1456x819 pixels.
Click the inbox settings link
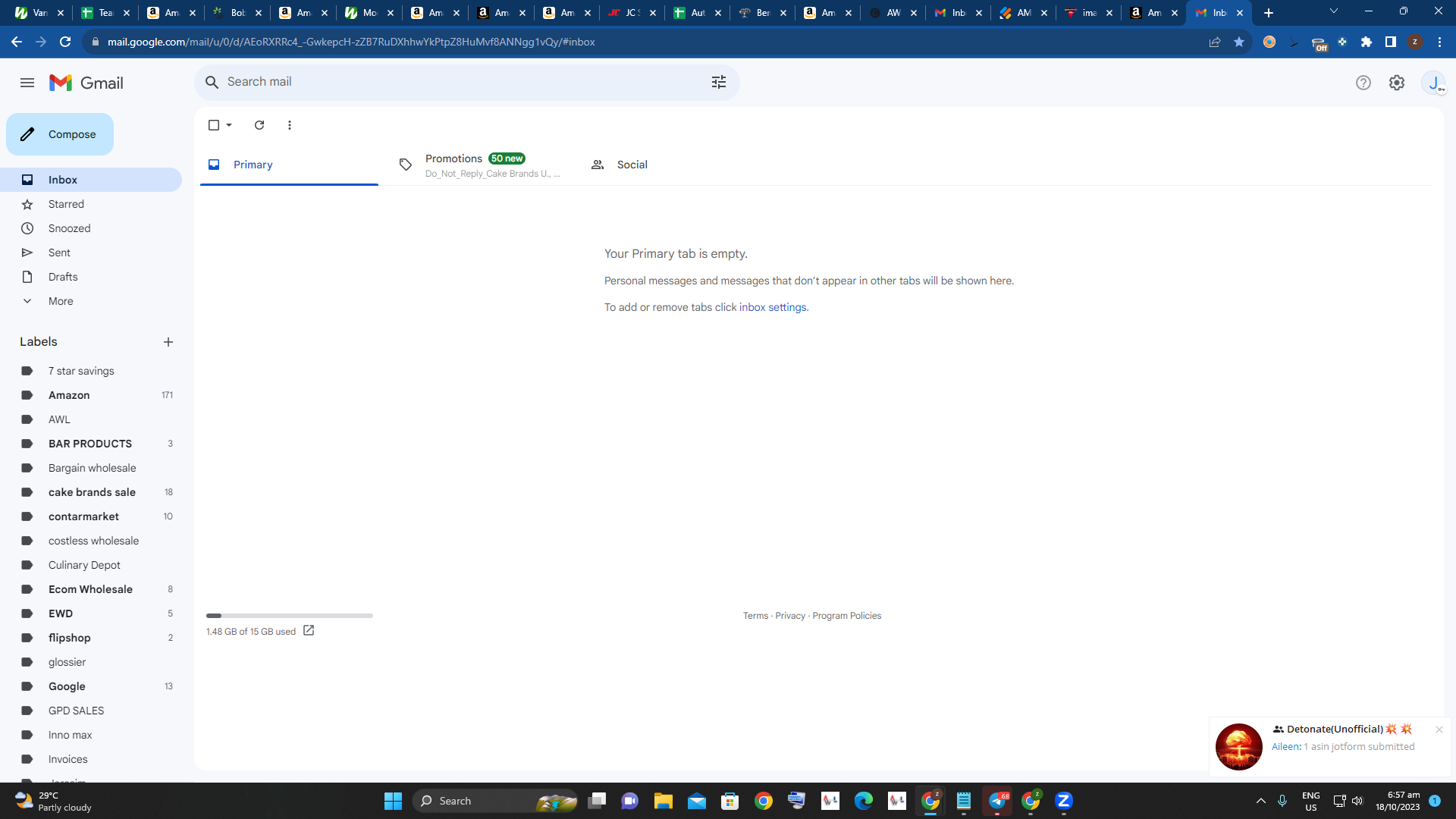(x=773, y=307)
